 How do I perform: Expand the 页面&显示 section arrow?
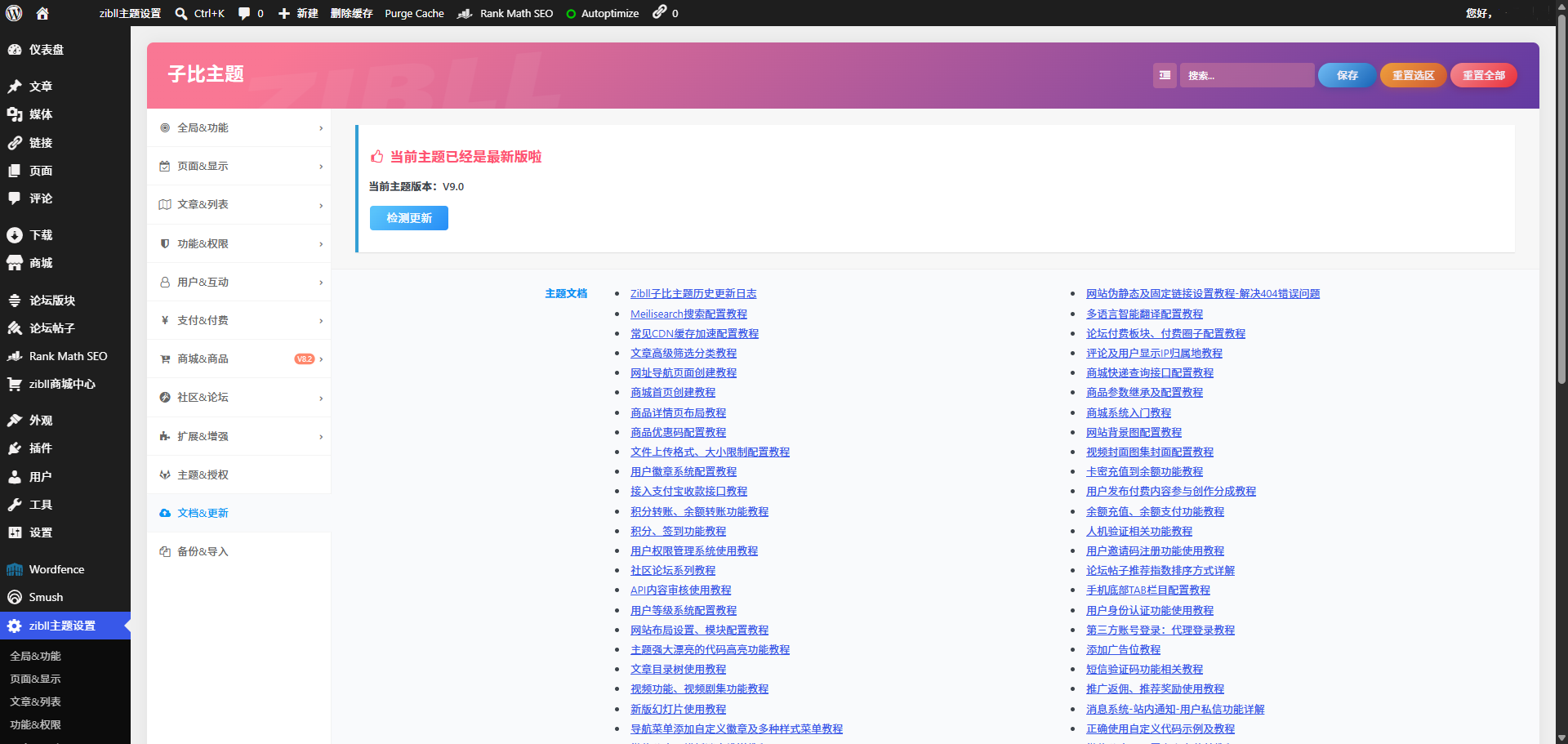[321, 167]
